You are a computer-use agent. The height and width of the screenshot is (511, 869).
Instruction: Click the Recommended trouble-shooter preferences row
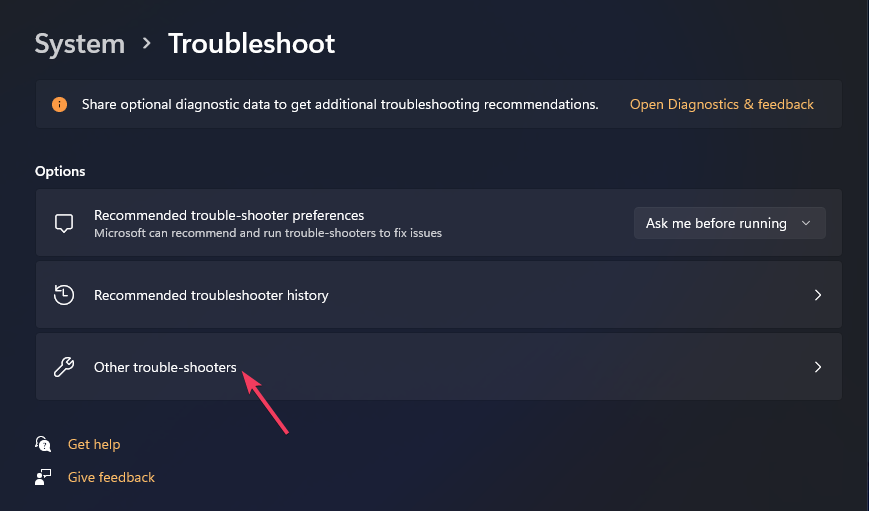click(439, 223)
